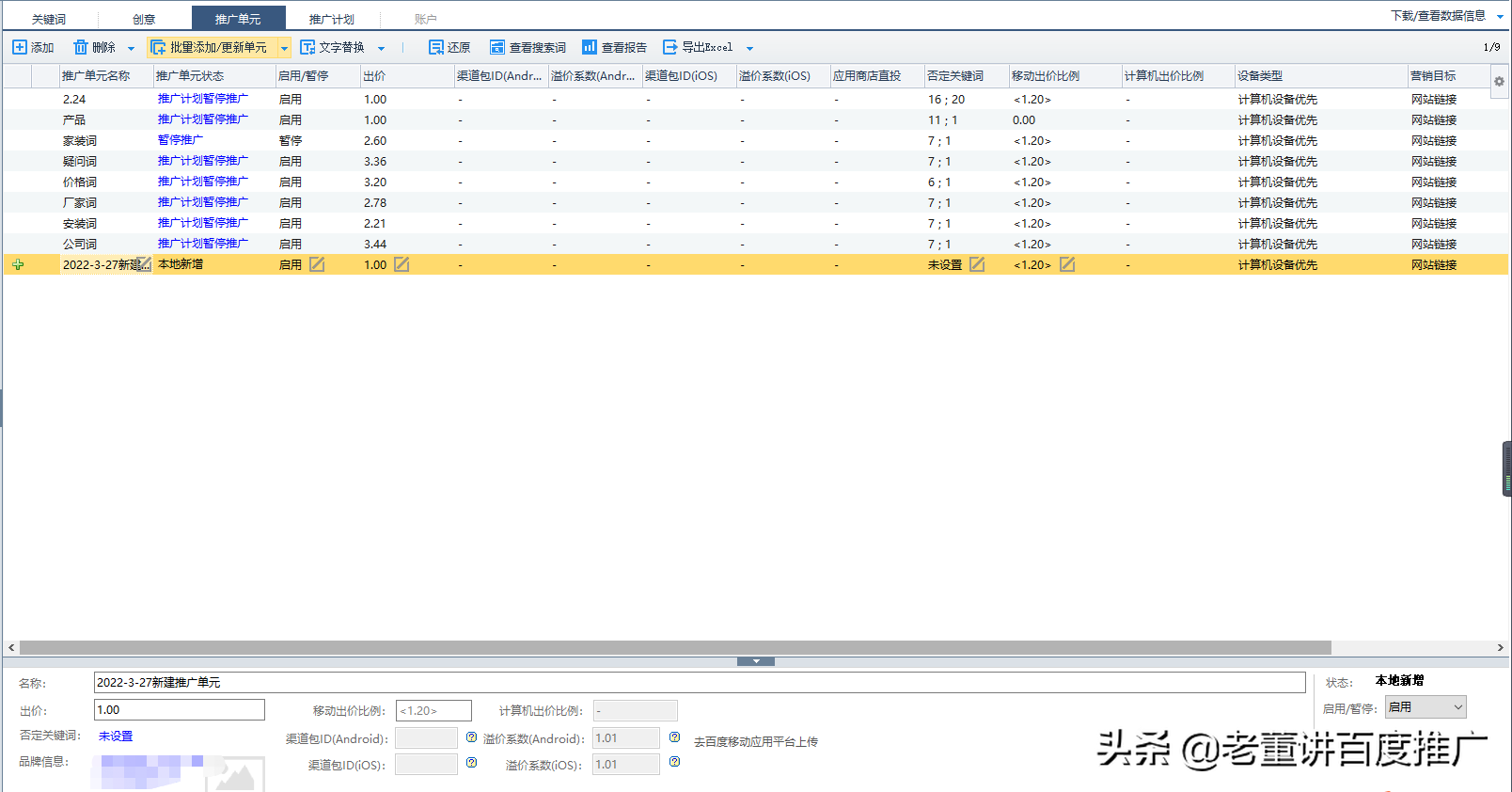Edit name pencil icon in highlighted row
This screenshot has height=792, width=1512.
tap(144, 264)
